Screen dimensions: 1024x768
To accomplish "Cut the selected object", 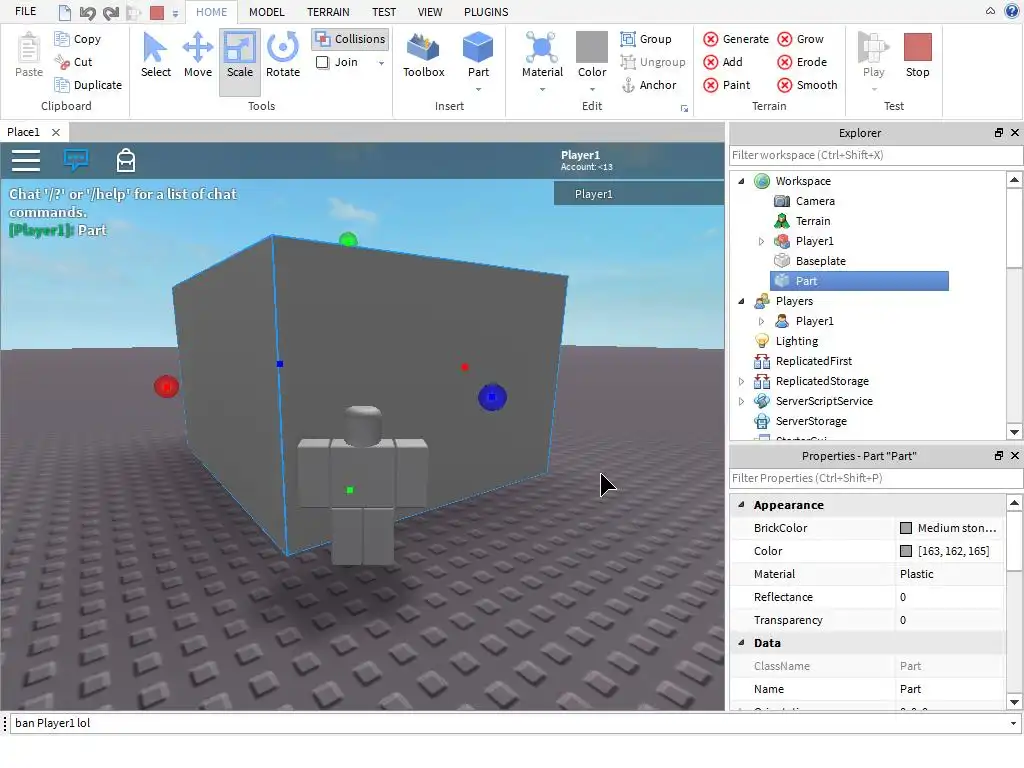I will coord(73,62).
